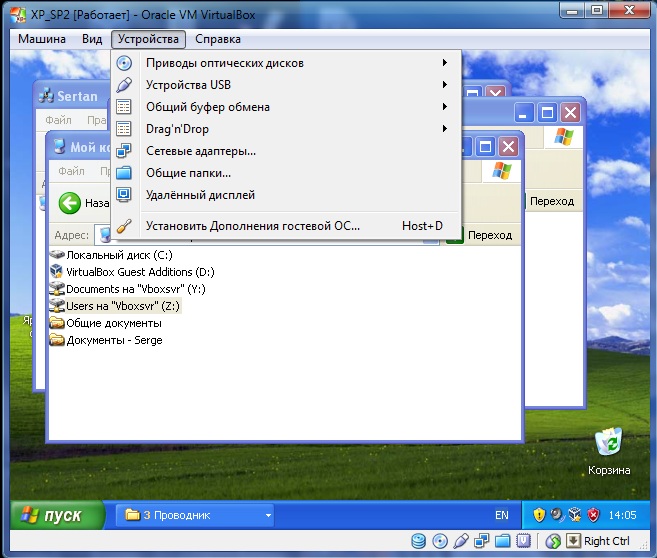Click yellow security shield tray icon
Image resolution: width=657 pixels, height=558 pixels.
click(539, 515)
